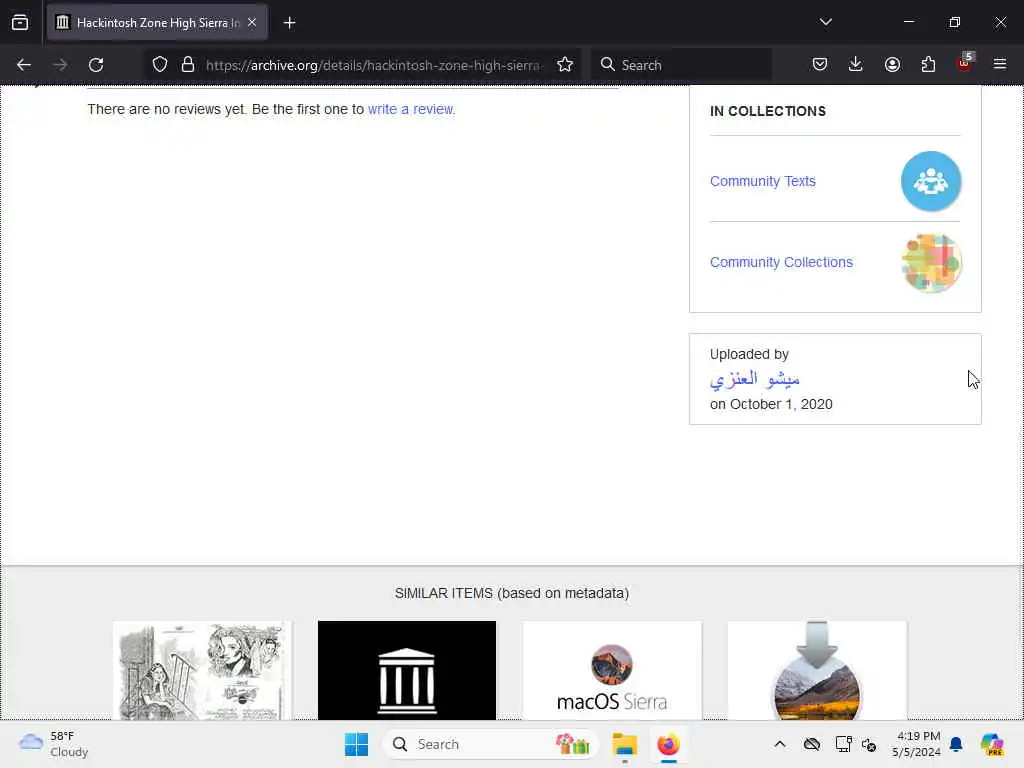
Task: Save page to Pocket
Action: pos(820,64)
